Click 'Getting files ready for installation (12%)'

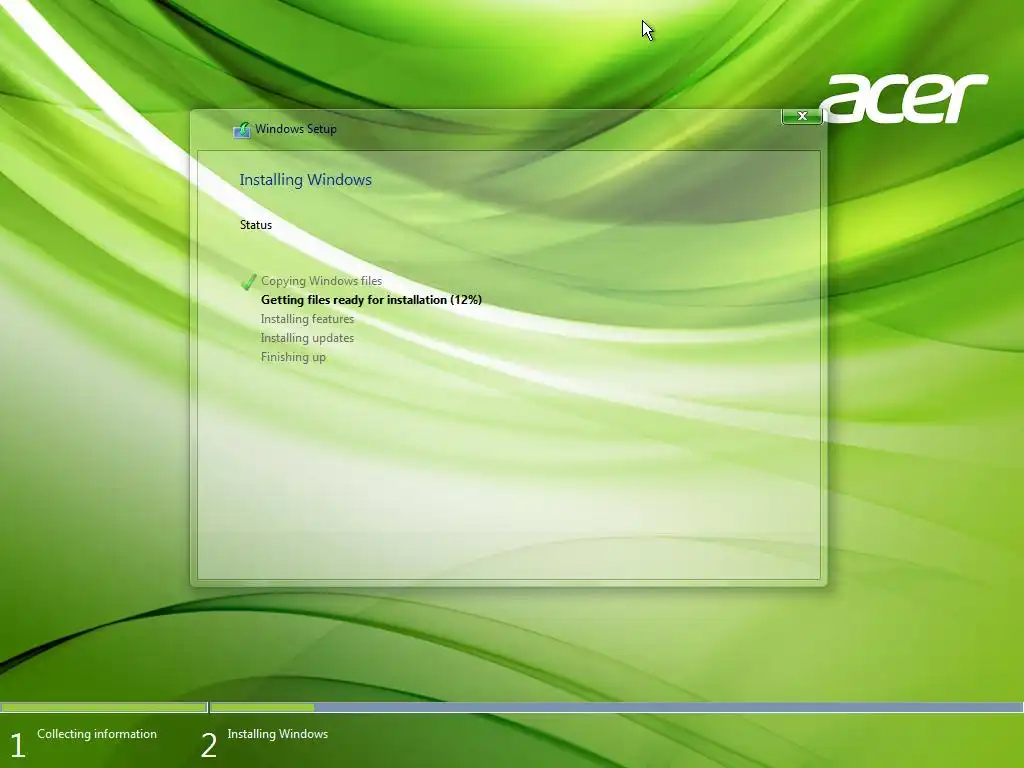[x=371, y=300]
